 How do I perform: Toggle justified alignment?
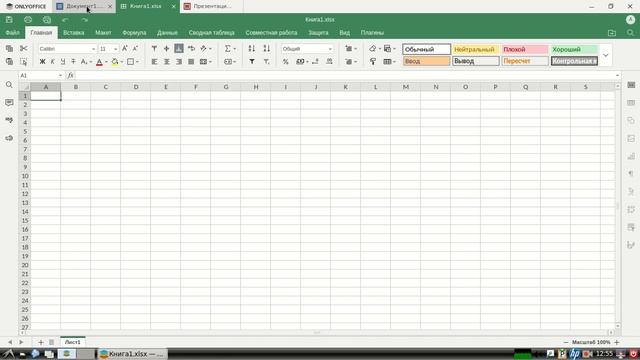tap(191, 62)
